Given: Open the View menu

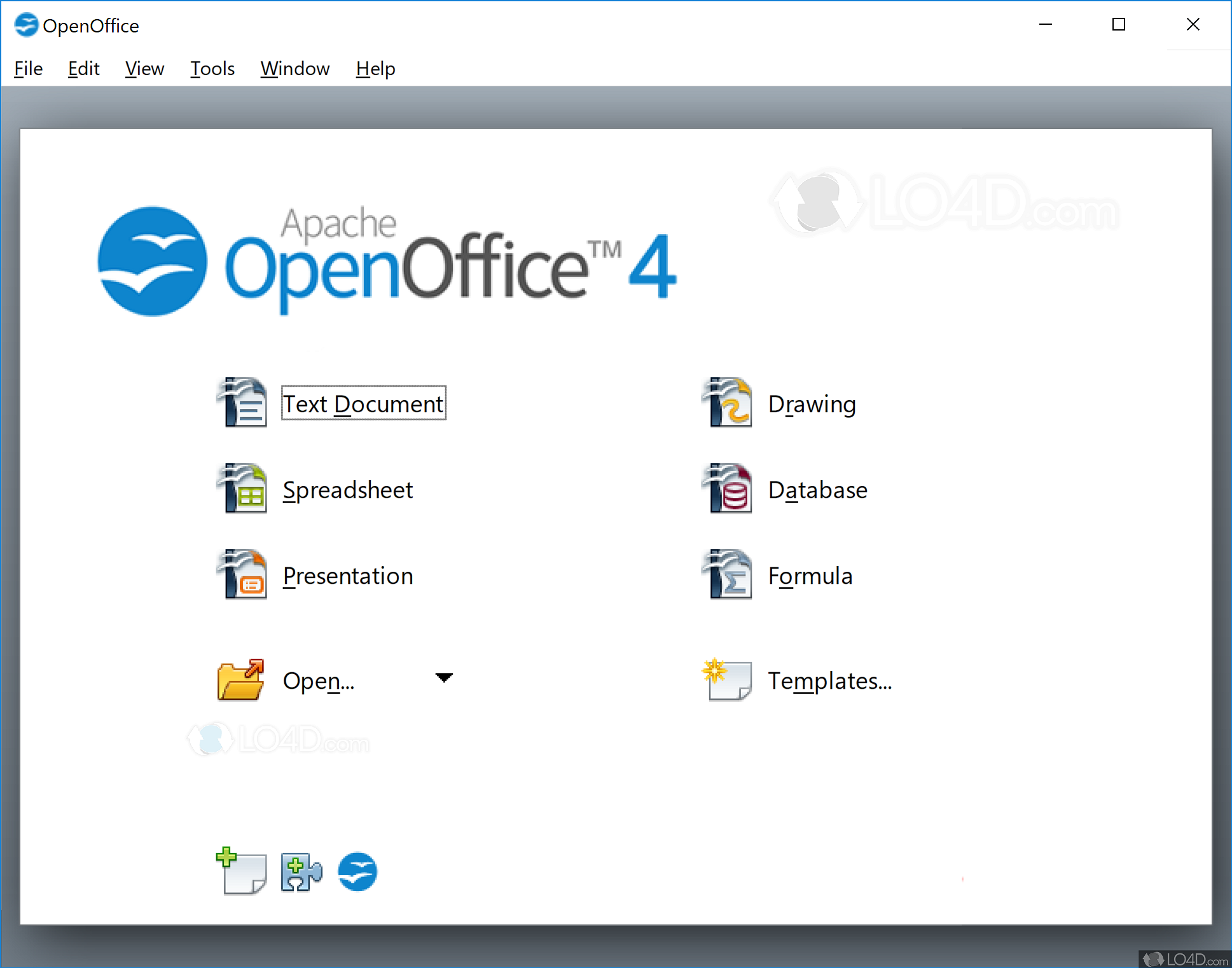Looking at the screenshot, I should 144,68.
